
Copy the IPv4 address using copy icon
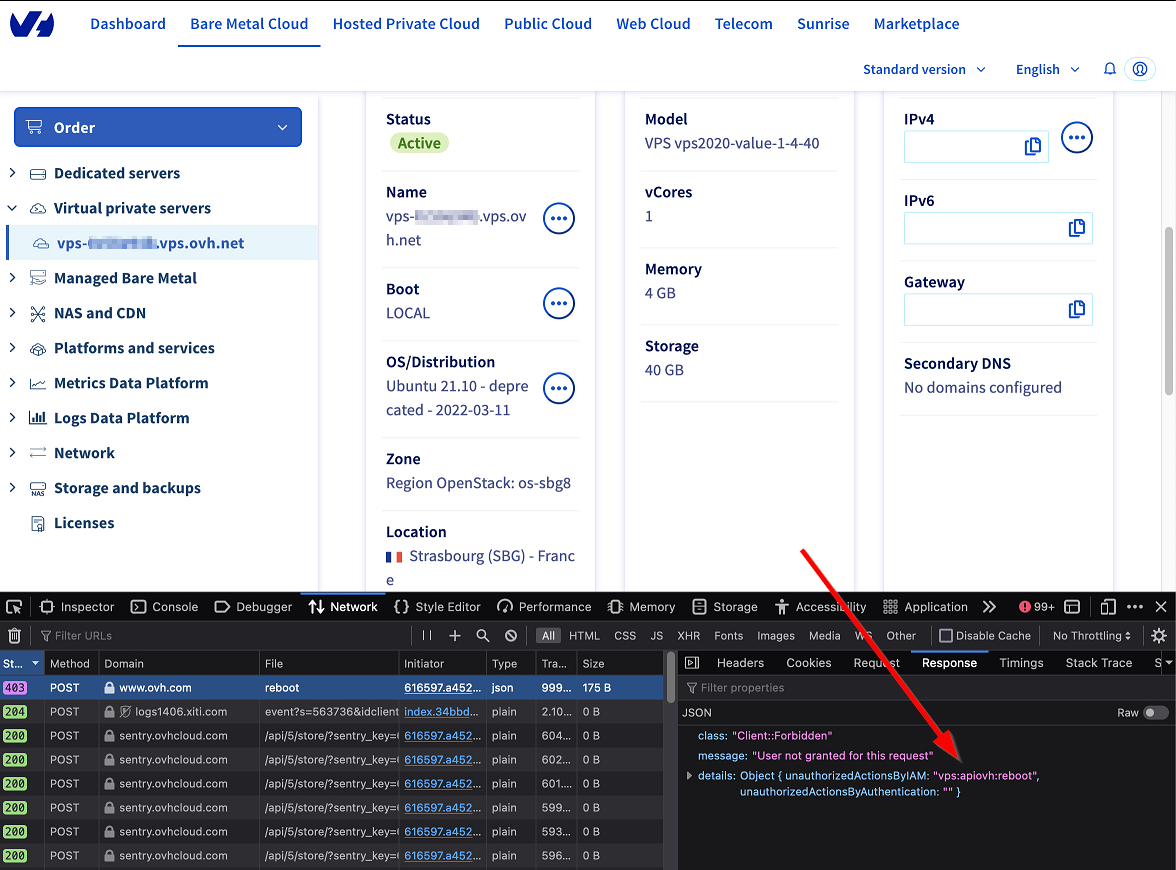(x=1033, y=146)
